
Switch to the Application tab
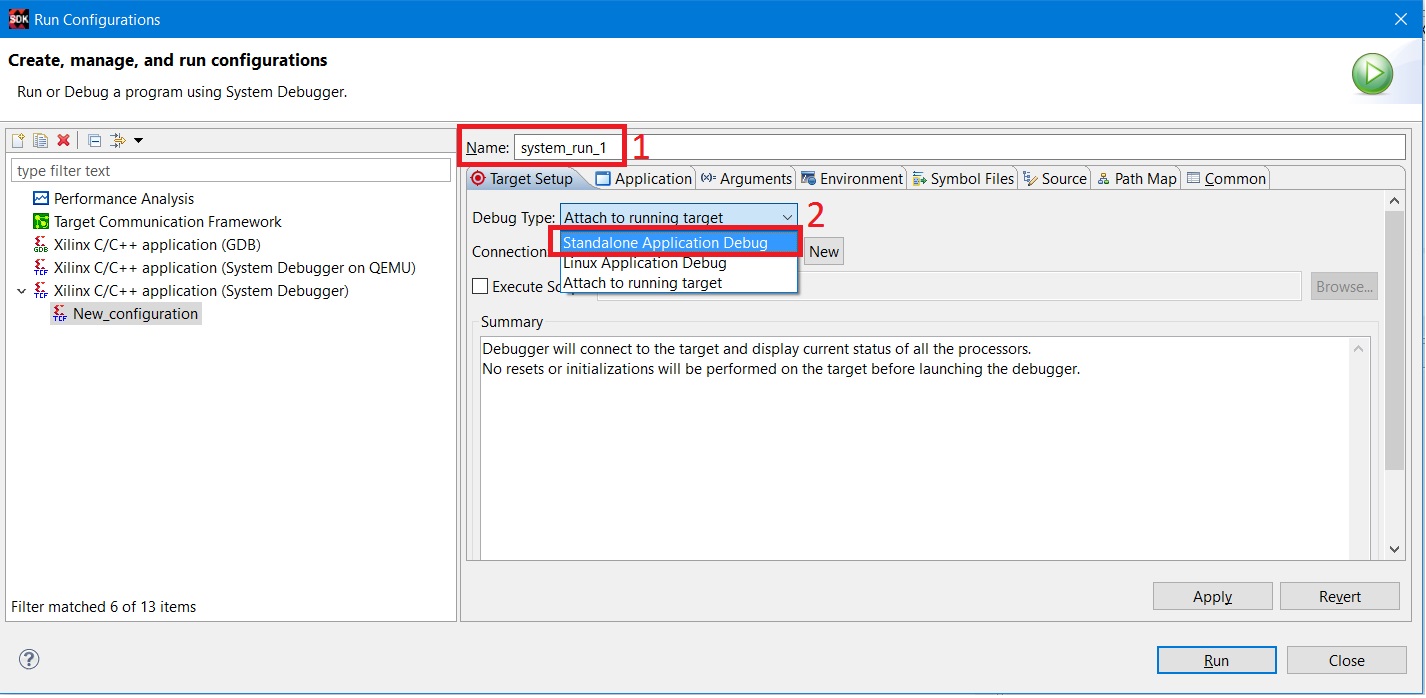pos(643,179)
